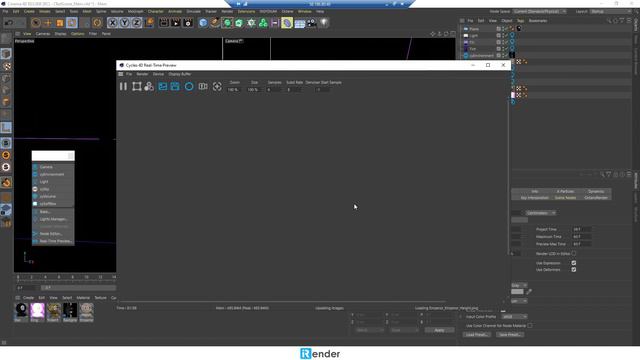The image size is (640, 360).
Task: Click the blue Cube primitive icon
Action: click(x=203, y=23)
